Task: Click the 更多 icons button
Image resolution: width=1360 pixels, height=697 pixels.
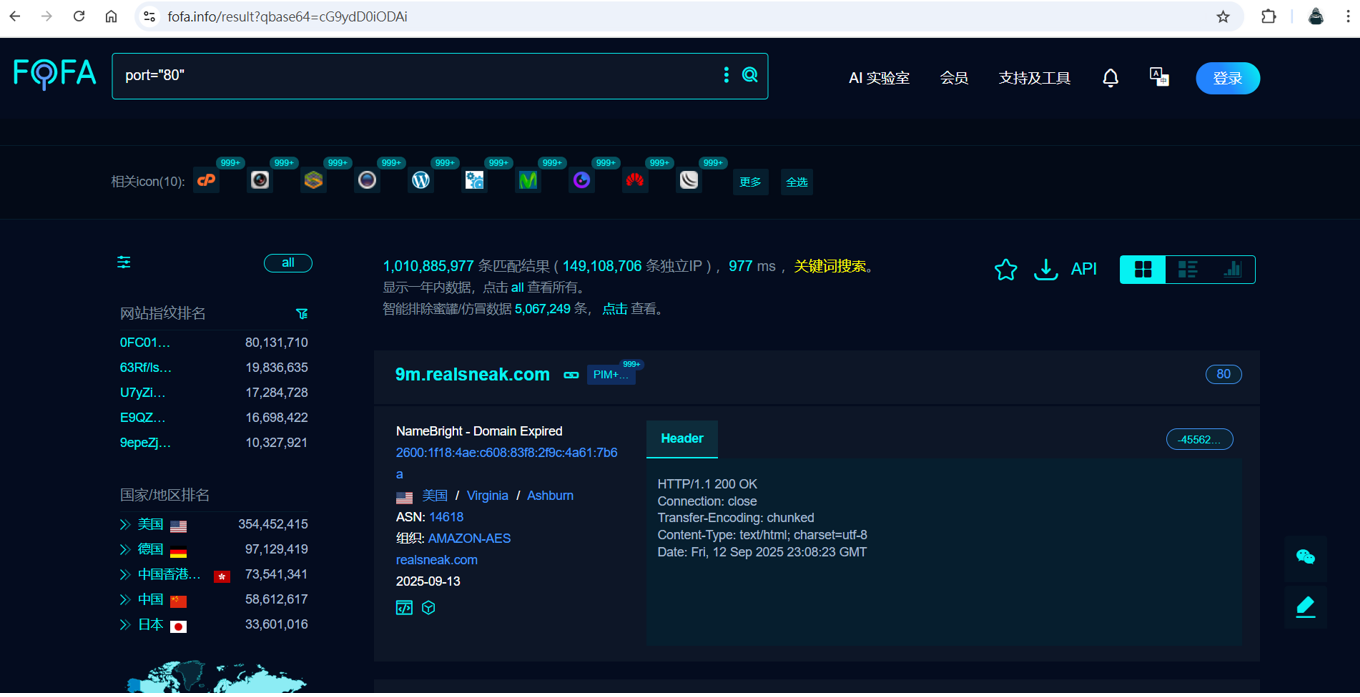Action: [x=750, y=182]
